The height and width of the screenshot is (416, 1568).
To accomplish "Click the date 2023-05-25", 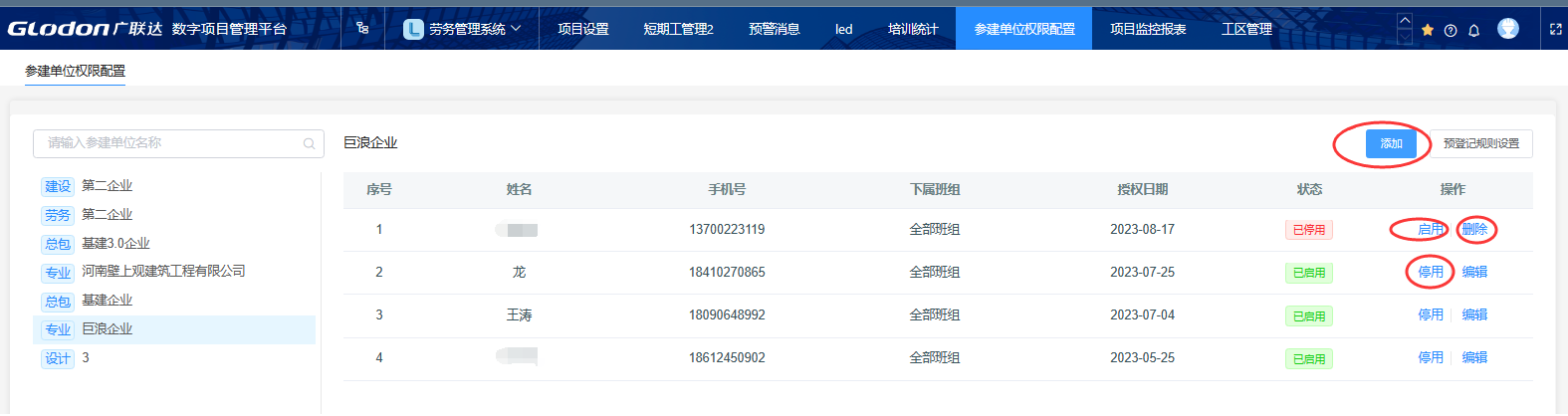I will point(1143,357).
